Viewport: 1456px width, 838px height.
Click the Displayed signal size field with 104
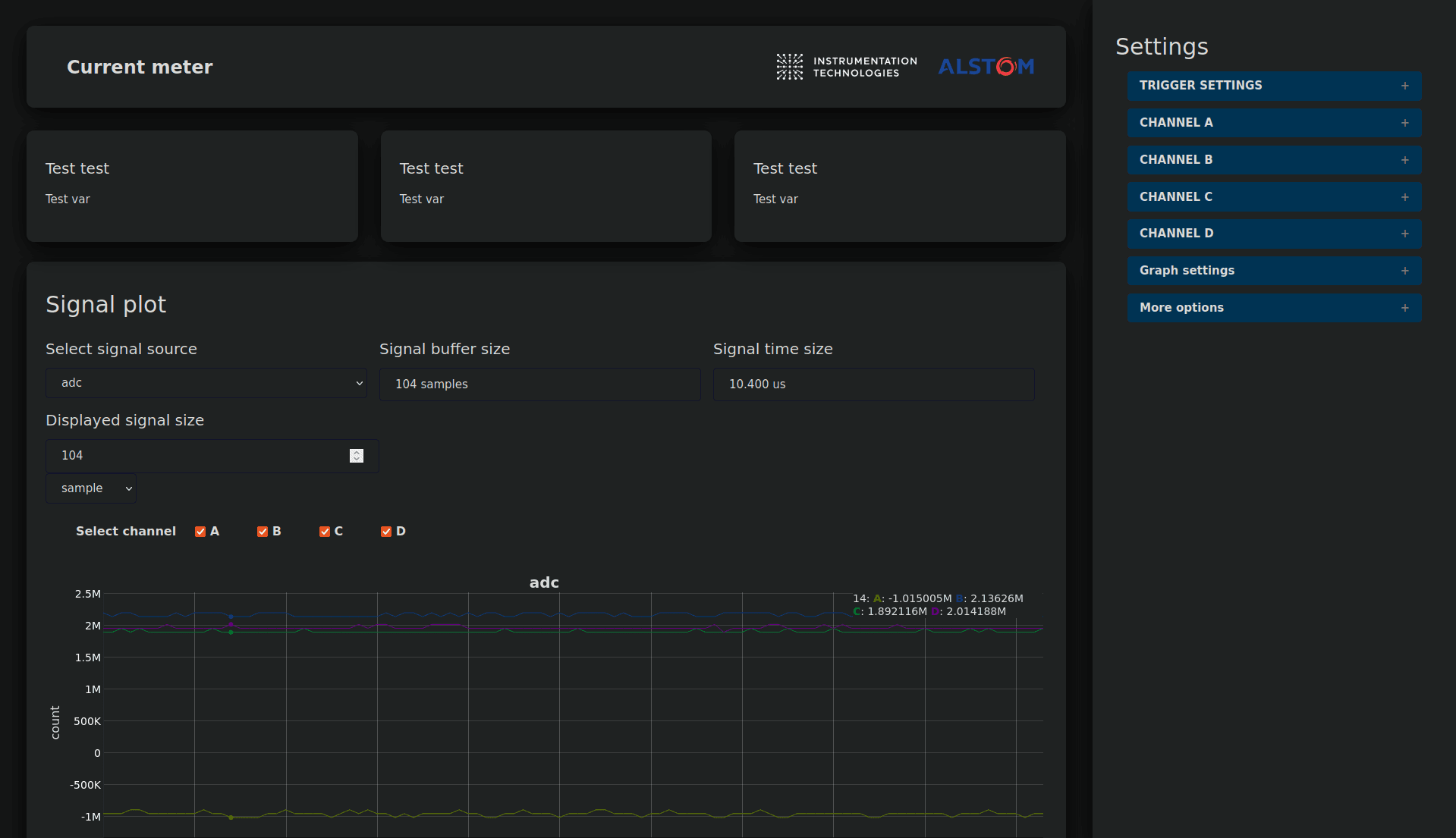[212, 456]
